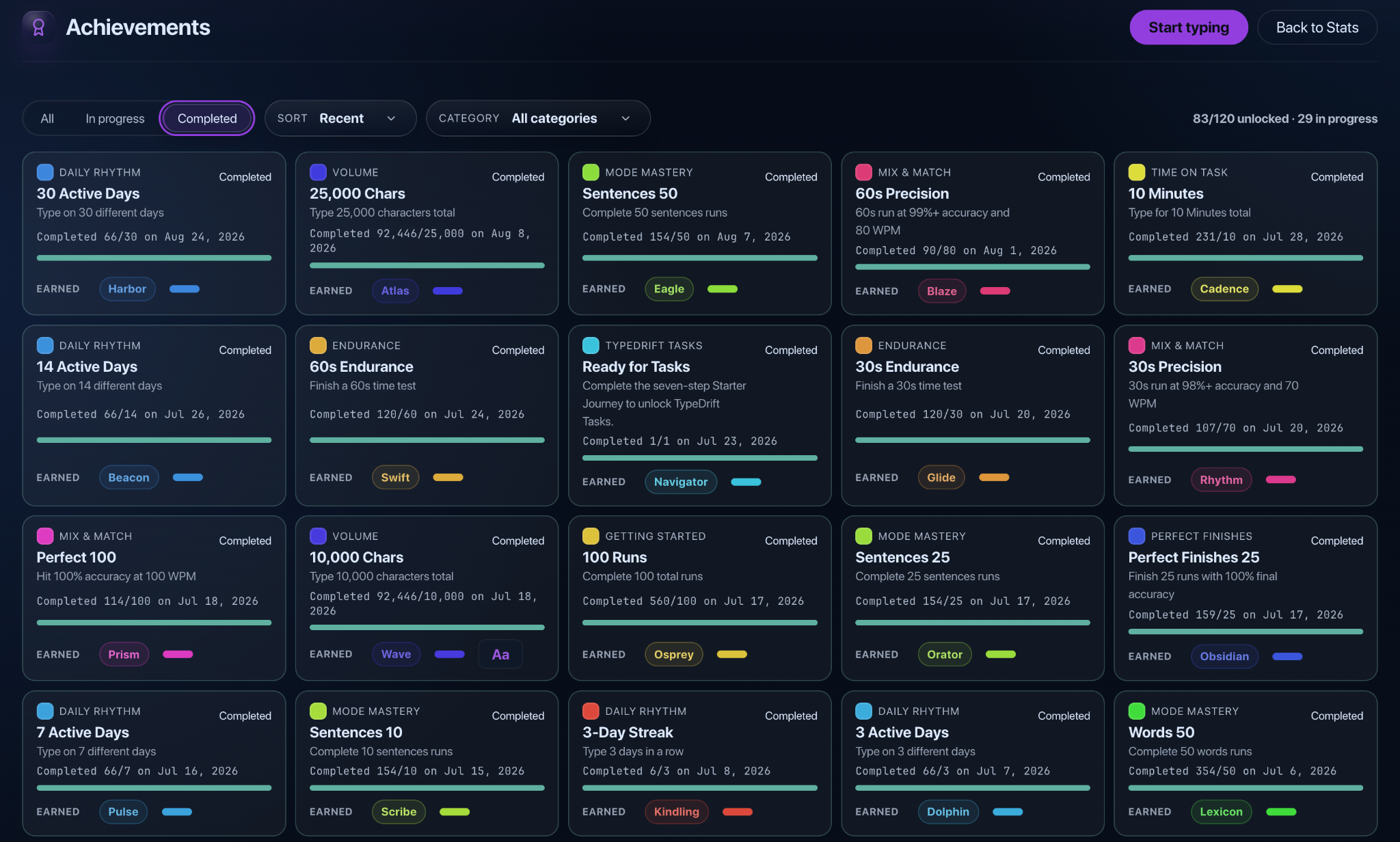This screenshot has height=842, width=1400.
Task: Click the indigo Volume icon on 25,000 Chars card
Action: (x=318, y=172)
